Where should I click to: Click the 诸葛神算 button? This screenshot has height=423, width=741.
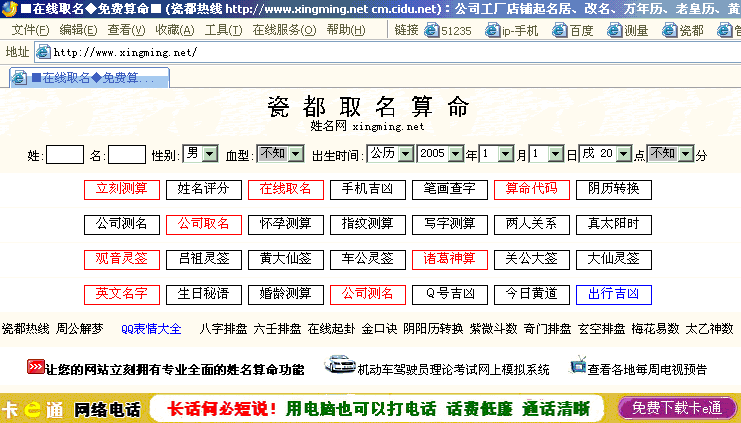pos(450,259)
